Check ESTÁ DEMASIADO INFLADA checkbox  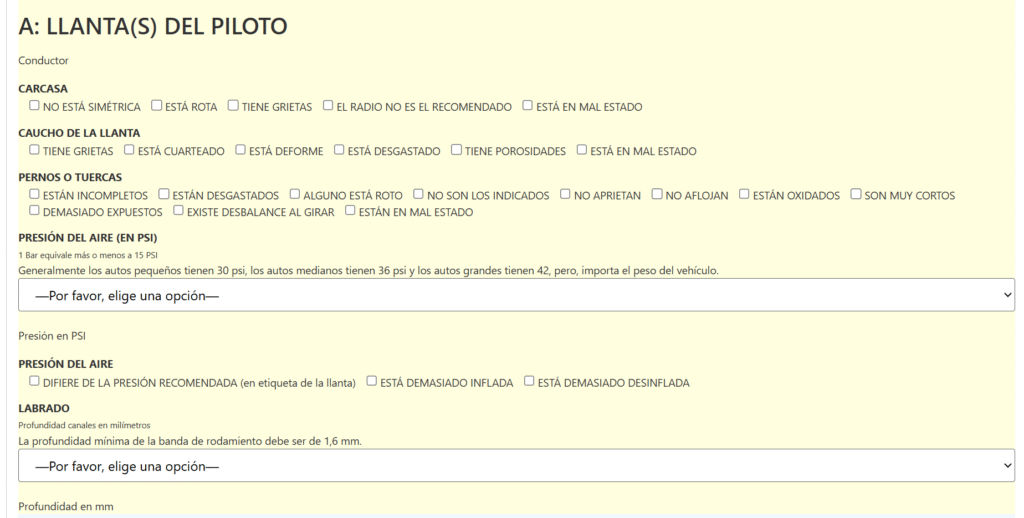tap(372, 381)
